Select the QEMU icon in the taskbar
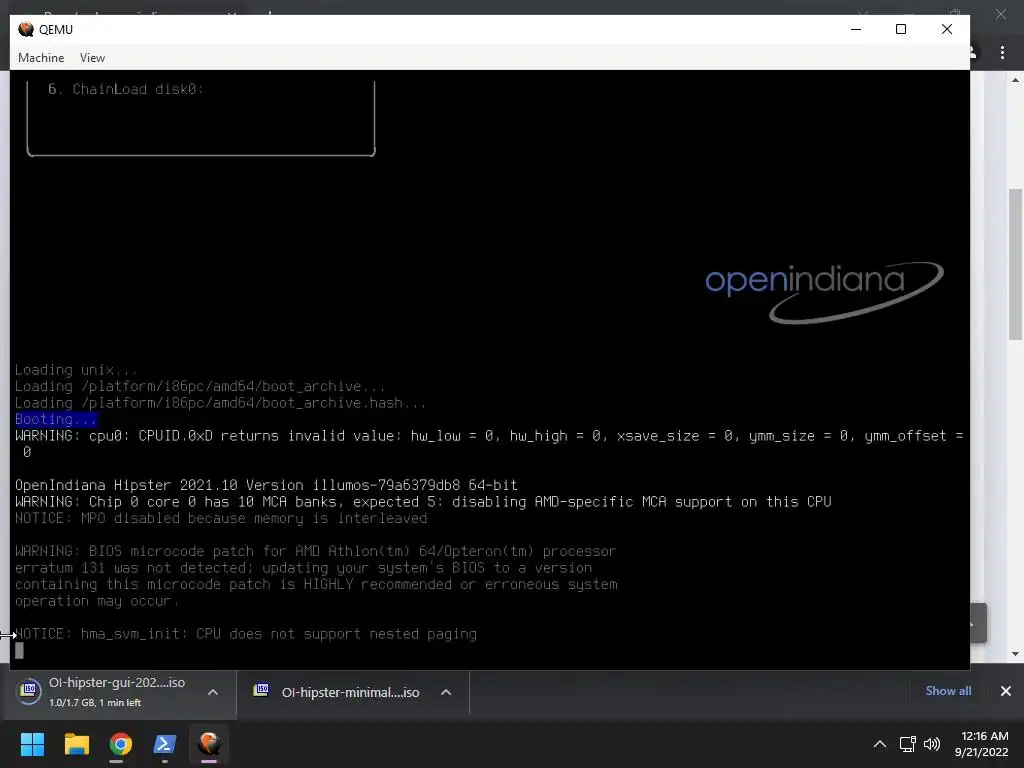 tap(209, 744)
